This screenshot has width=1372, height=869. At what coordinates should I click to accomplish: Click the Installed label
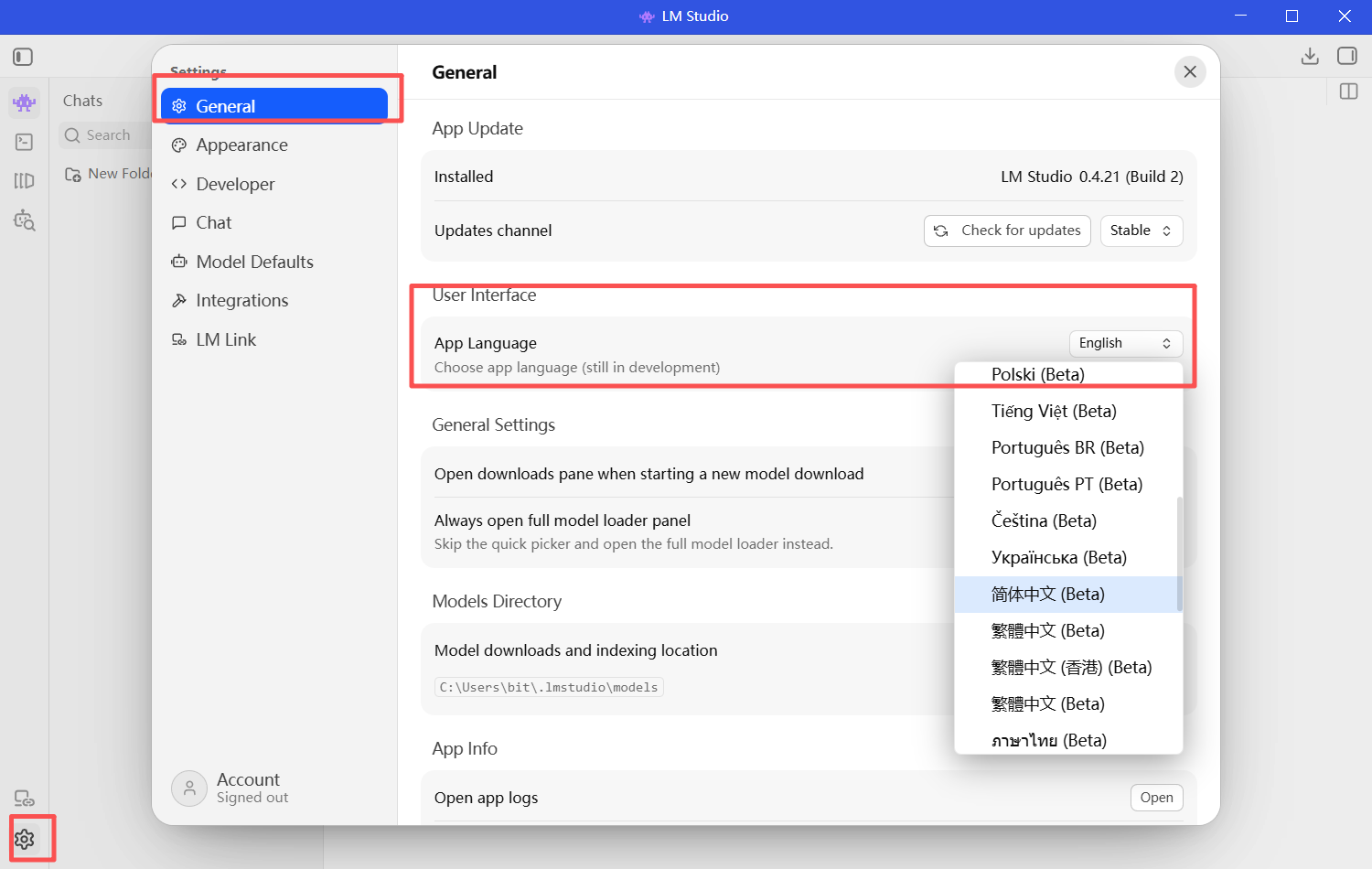pyautogui.click(x=464, y=177)
